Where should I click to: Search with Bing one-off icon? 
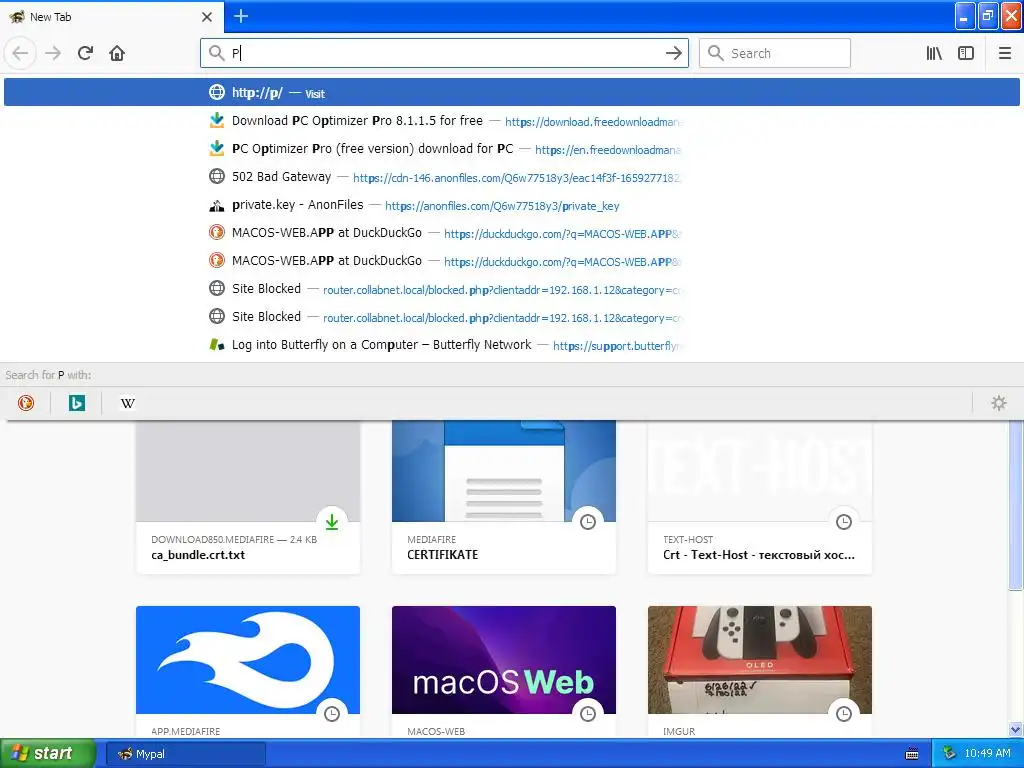click(x=76, y=403)
